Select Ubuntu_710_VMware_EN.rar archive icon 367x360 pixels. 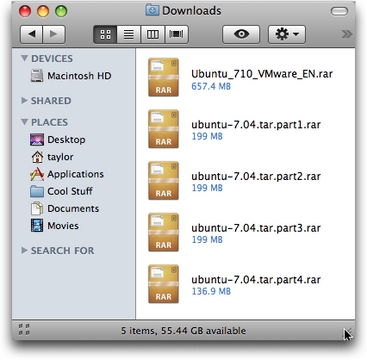coord(163,77)
